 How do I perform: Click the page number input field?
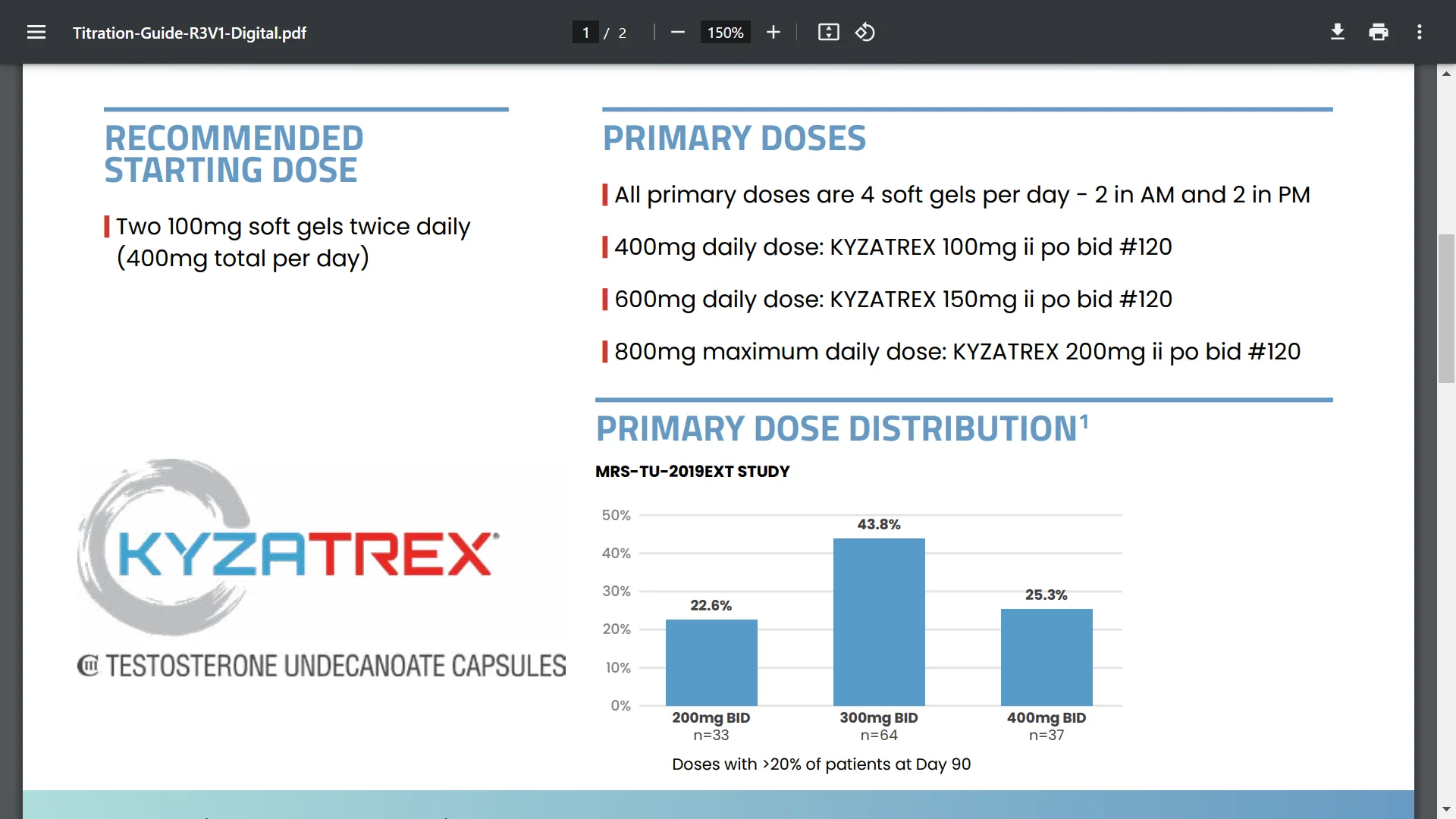(x=585, y=33)
